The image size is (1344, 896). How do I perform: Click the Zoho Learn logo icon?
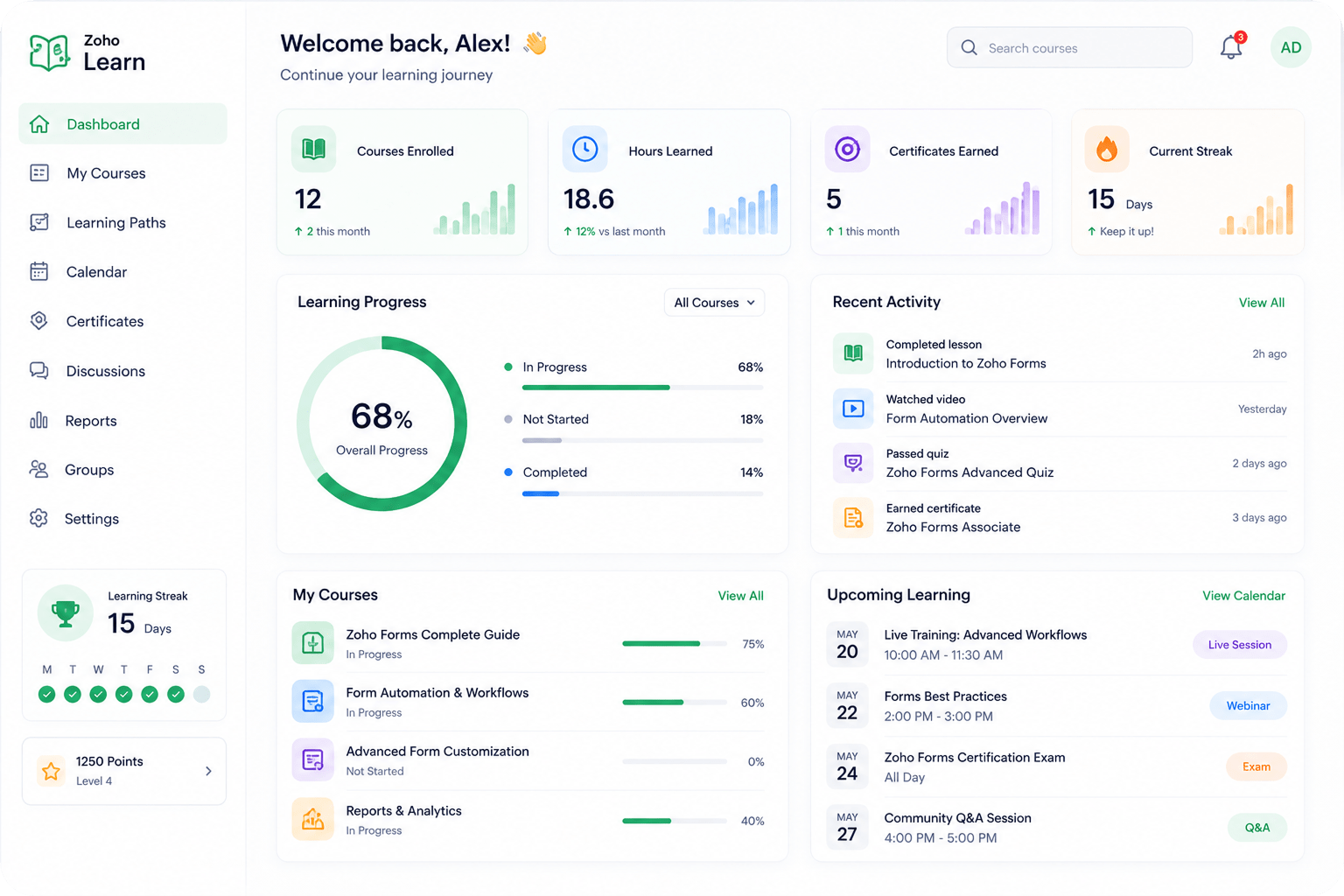pos(49,52)
